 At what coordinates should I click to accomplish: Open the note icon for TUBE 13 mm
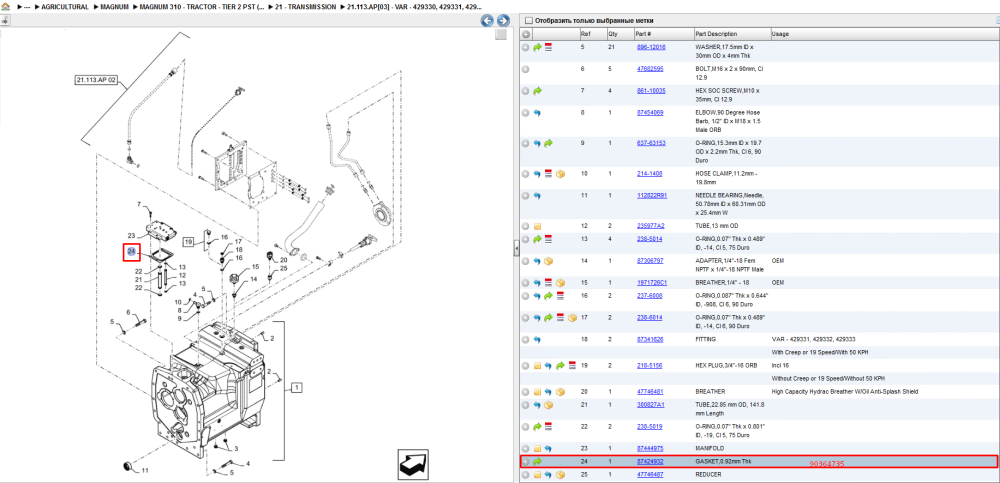coord(537,226)
